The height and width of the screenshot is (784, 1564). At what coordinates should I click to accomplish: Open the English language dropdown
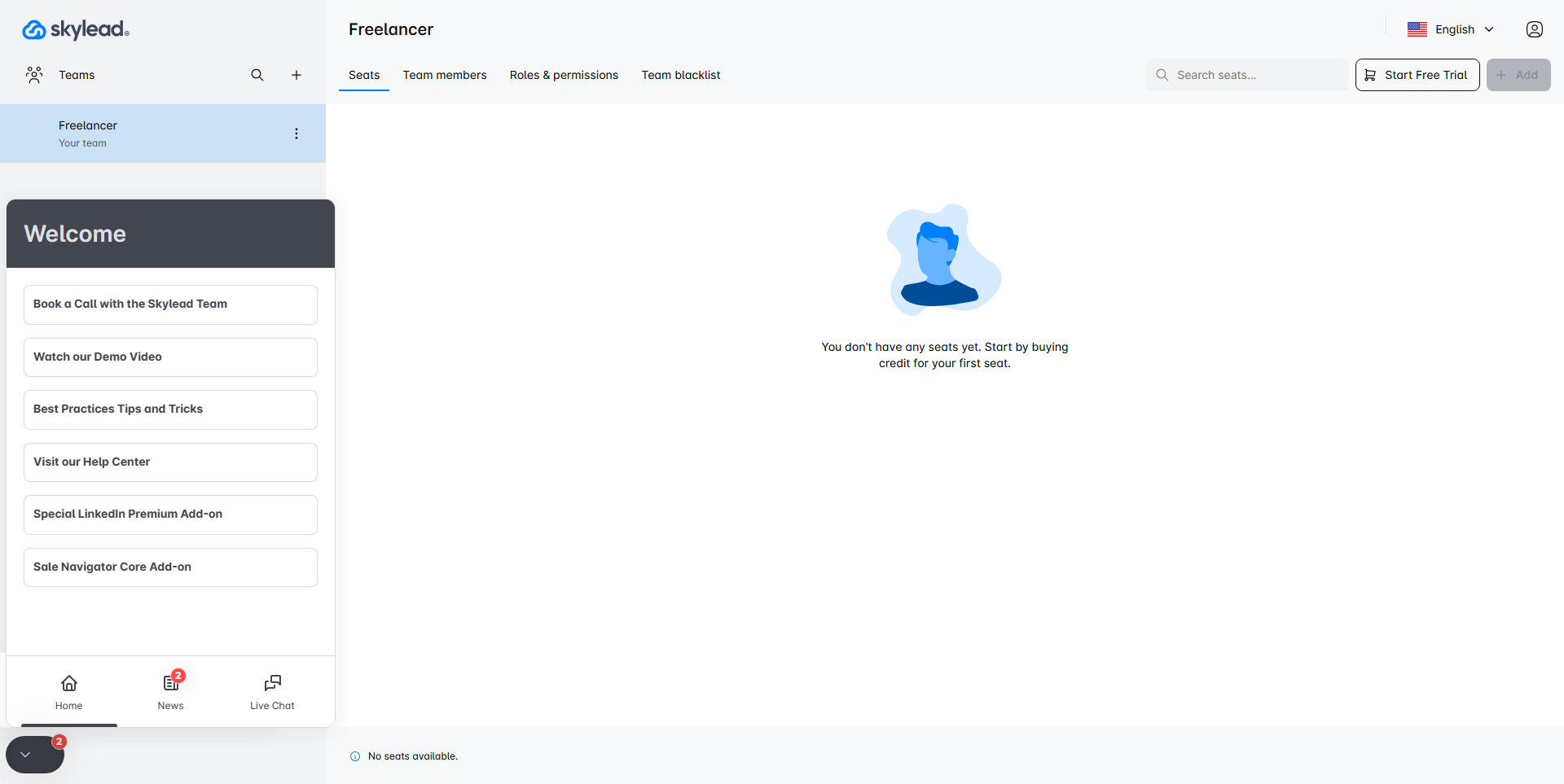point(1452,29)
